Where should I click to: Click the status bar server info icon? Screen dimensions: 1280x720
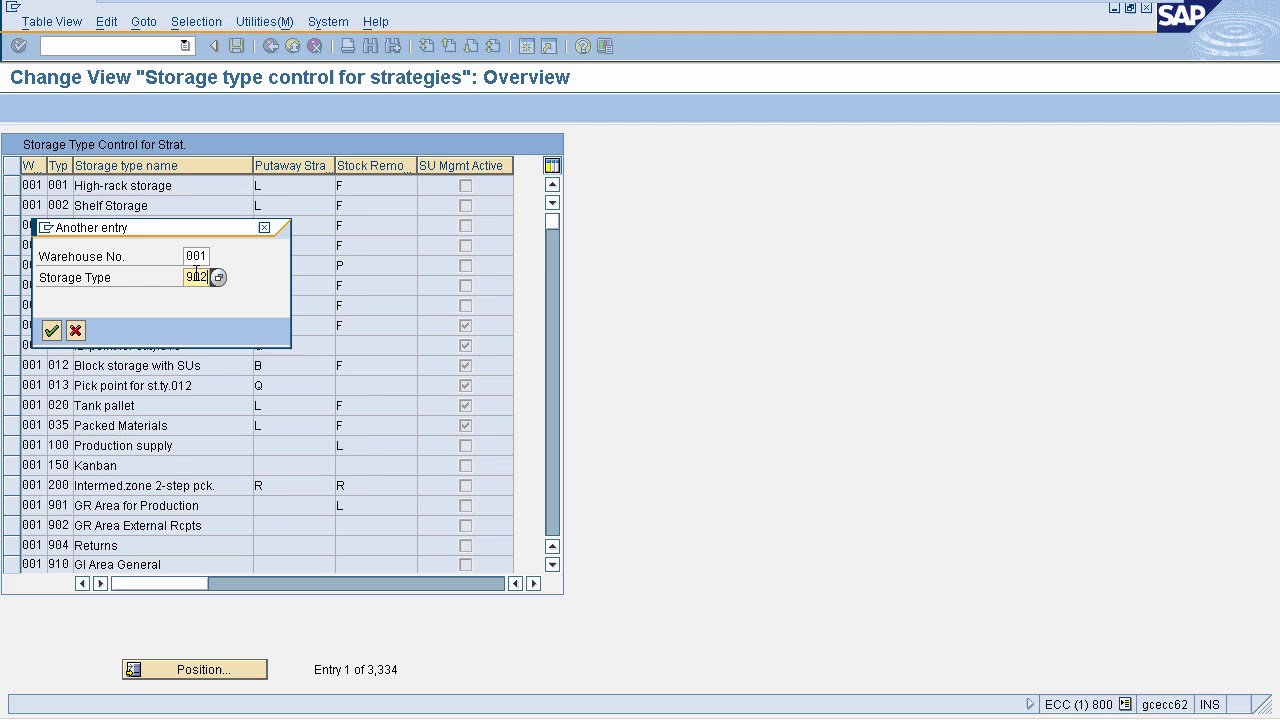tap(1125, 704)
